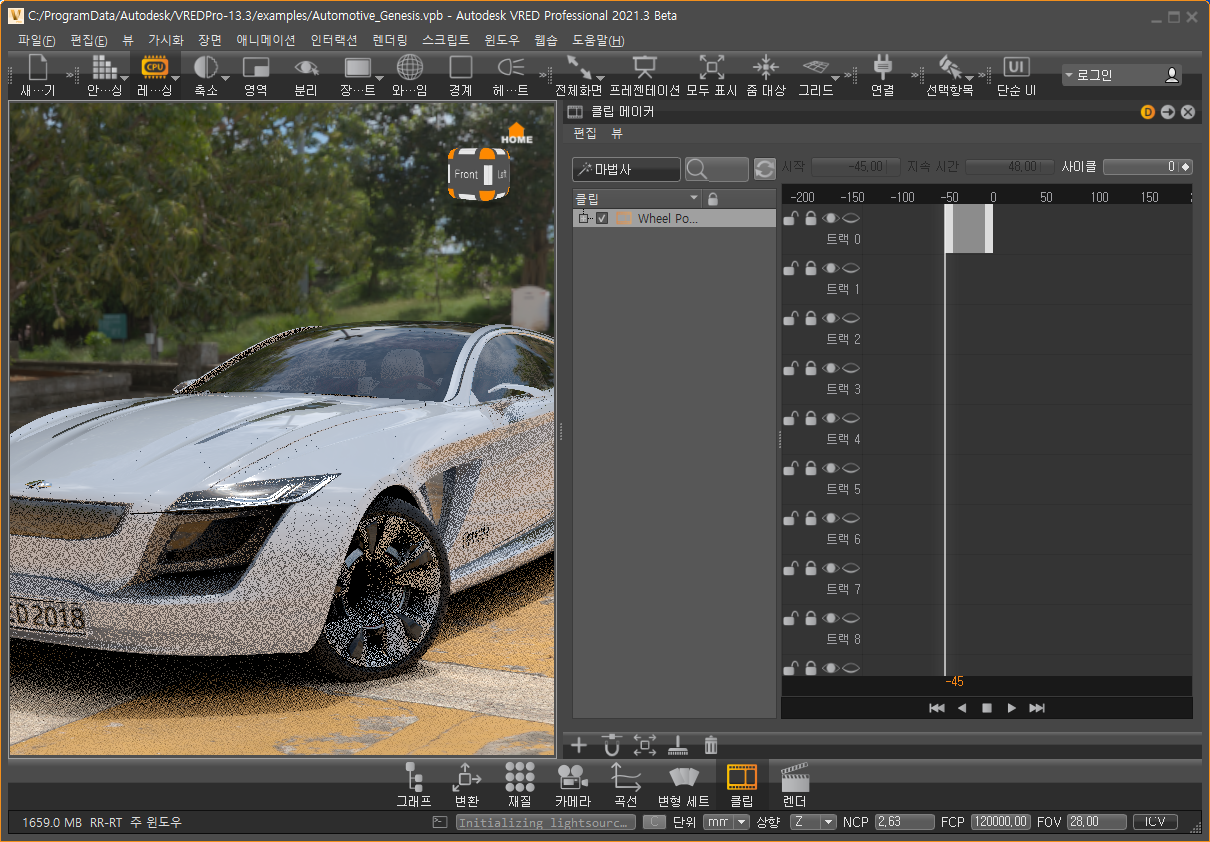
Task: Click the plus icon to add clip
Action: (x=579, y=745)
